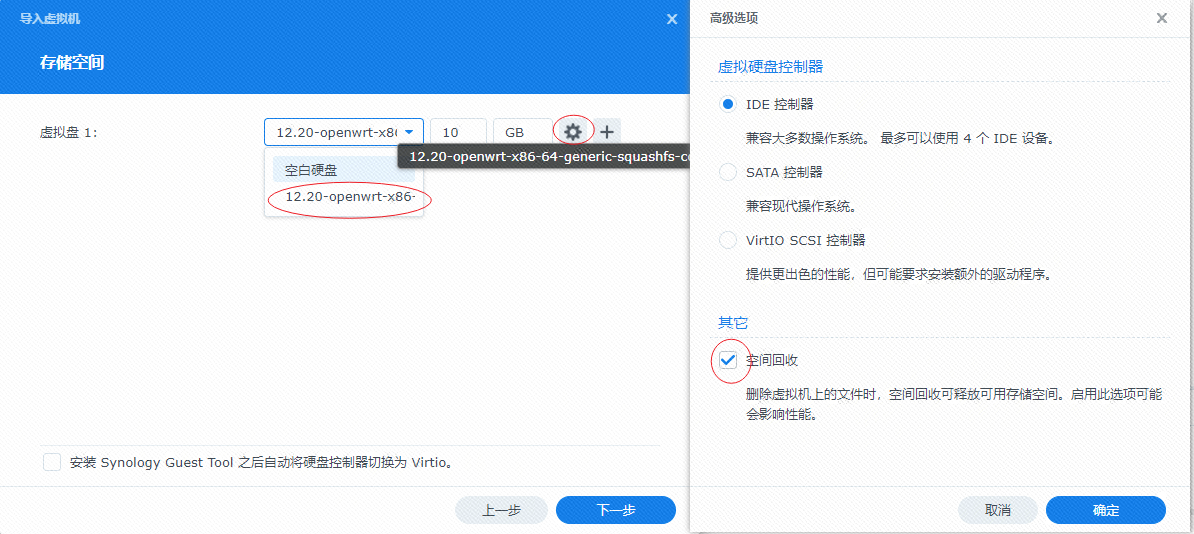Go back with the 上一步 button
1194x534 pixels.
point(501,510)
